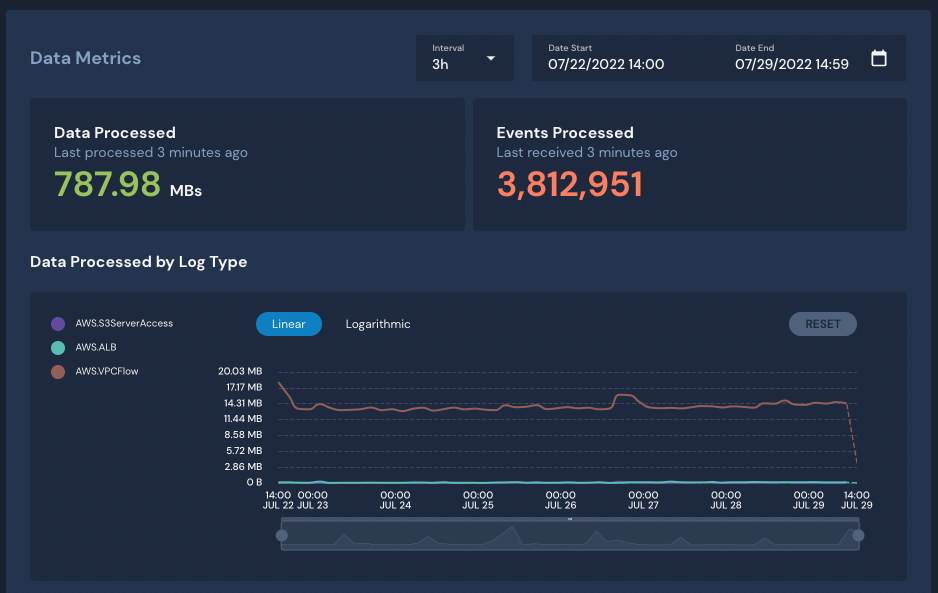The width and height of the screenshot is (938, 593).
Task: Click the left handle of the range selector
Action: (x=281, y=536)
